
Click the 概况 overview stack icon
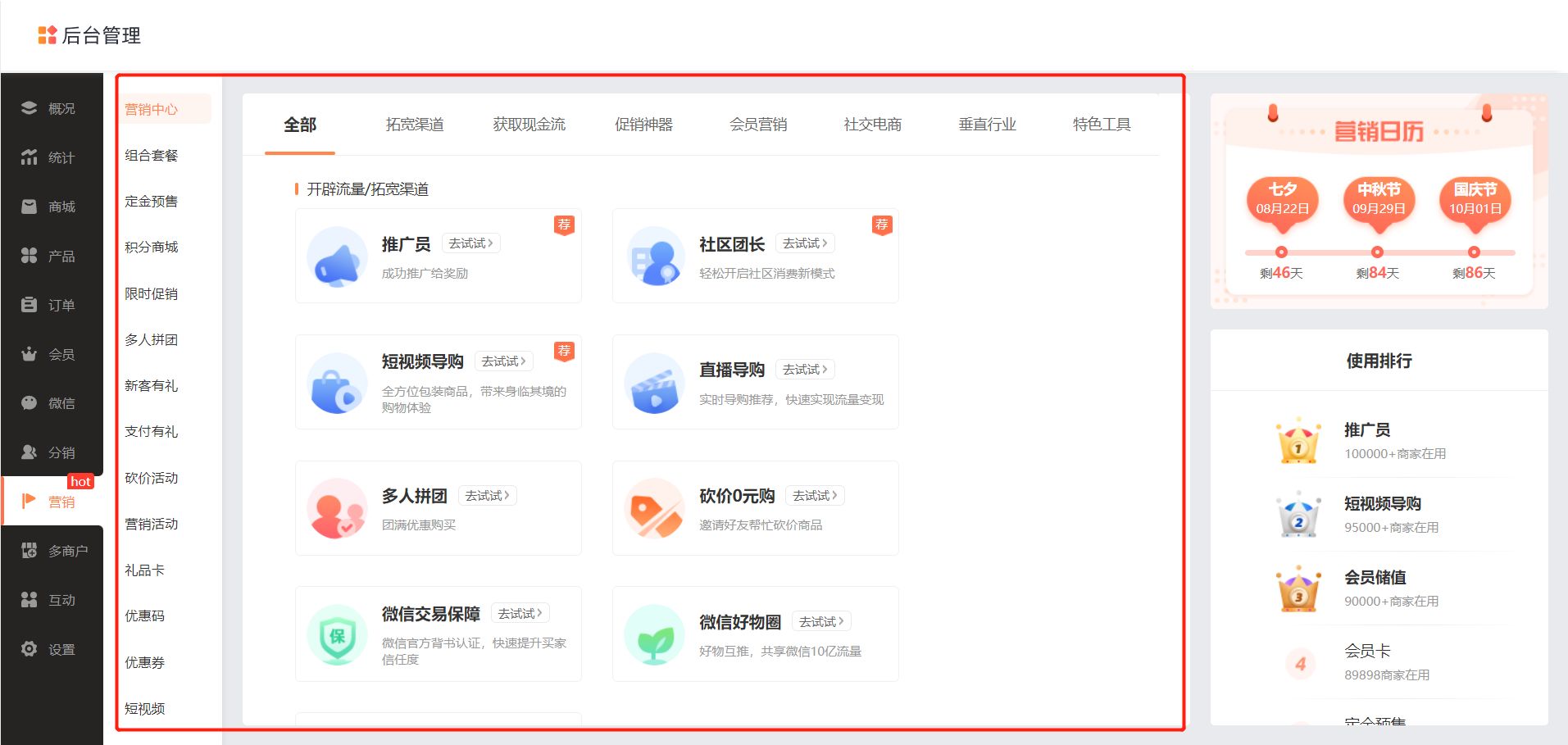pos(30,107)
